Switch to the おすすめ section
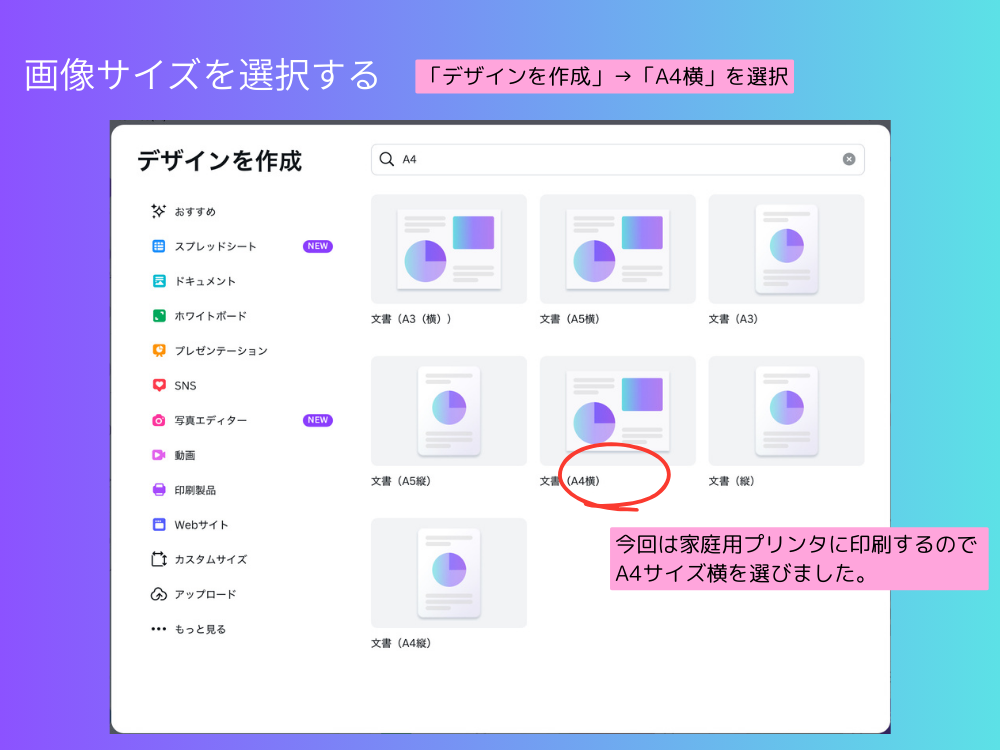Viewport: 1000px width, 750px height. tap(158, 211)
